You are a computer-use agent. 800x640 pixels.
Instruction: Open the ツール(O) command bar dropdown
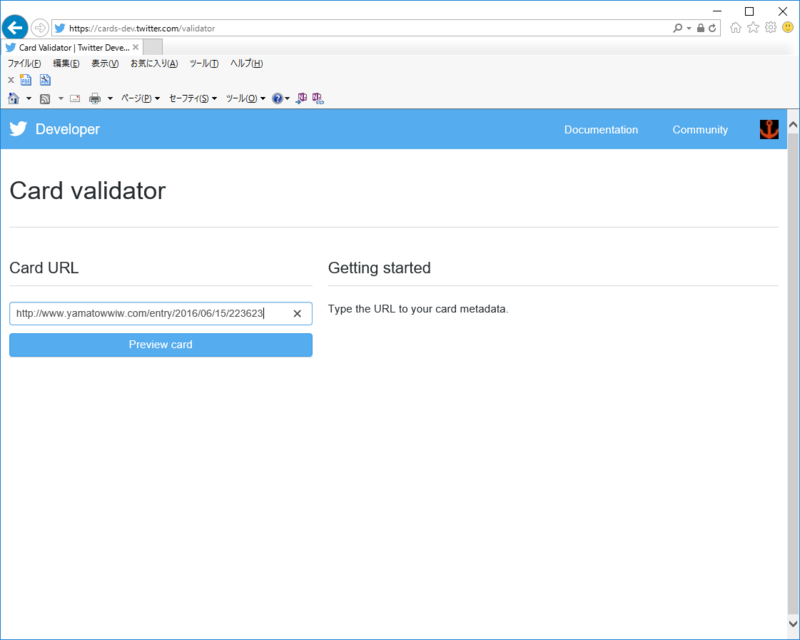click(245, 99)
